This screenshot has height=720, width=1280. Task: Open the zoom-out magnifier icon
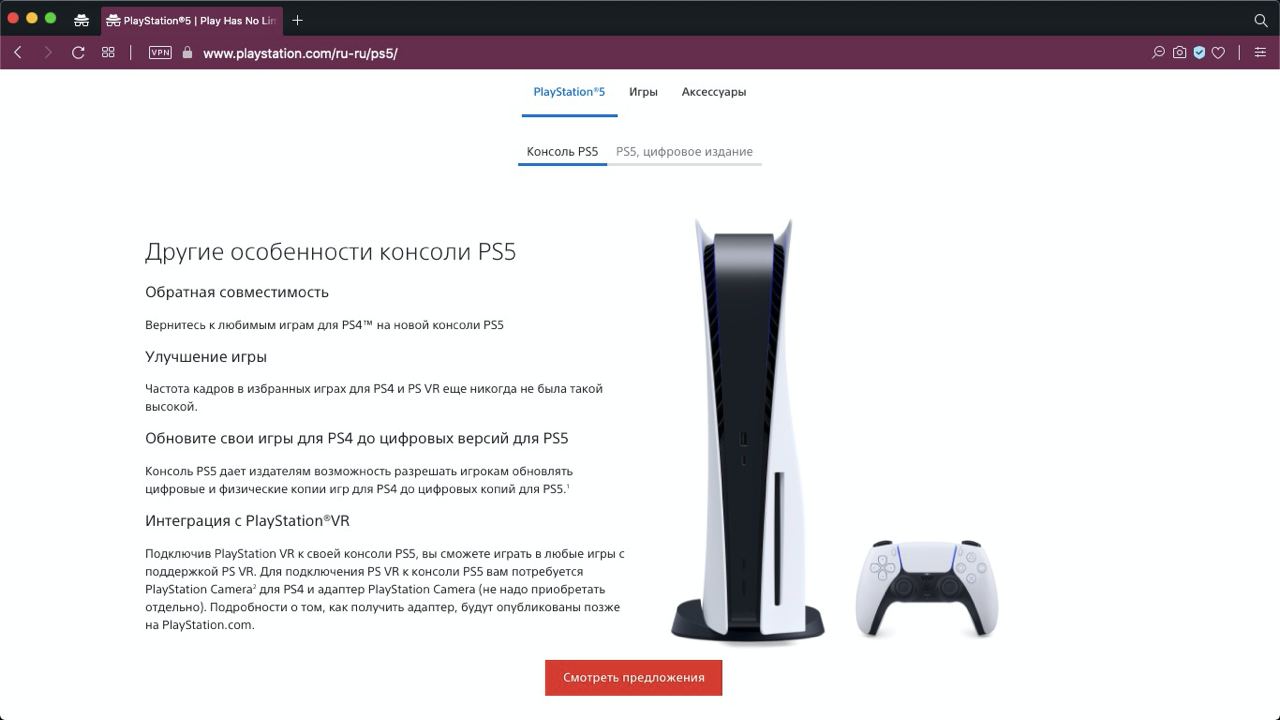coord(1158,52)
